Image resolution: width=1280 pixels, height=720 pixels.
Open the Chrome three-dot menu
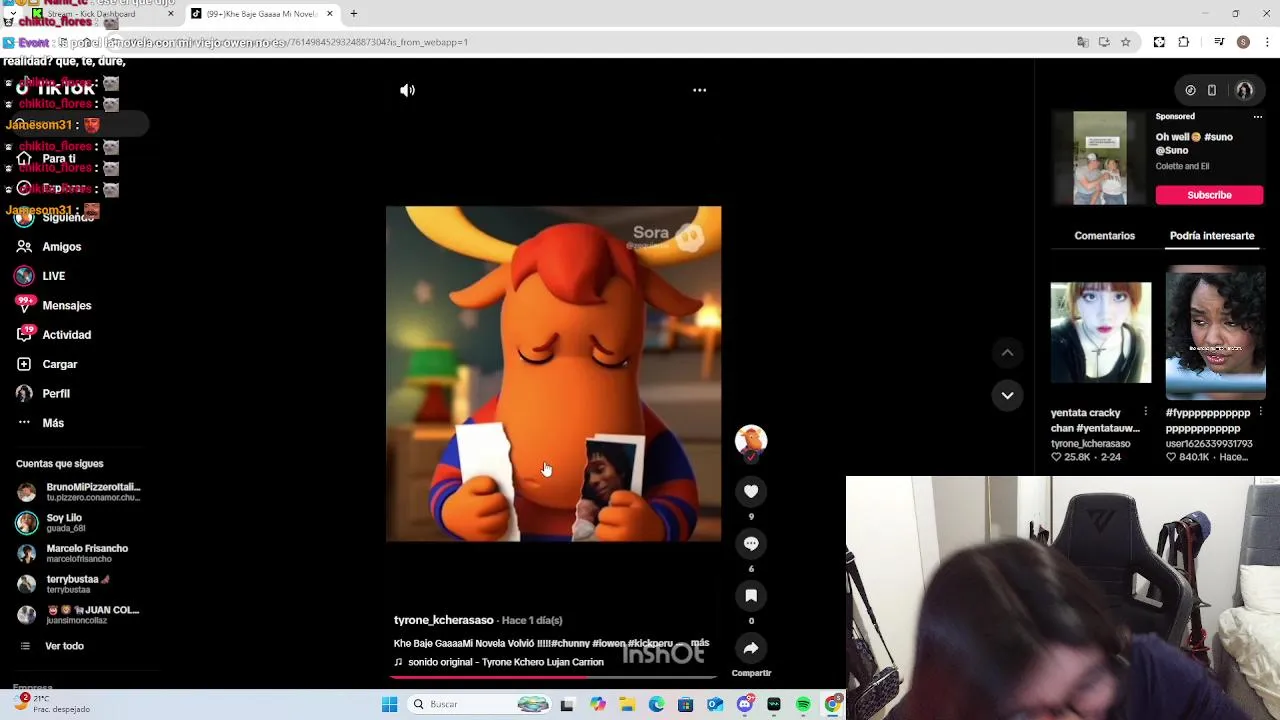pos(1268,42)
